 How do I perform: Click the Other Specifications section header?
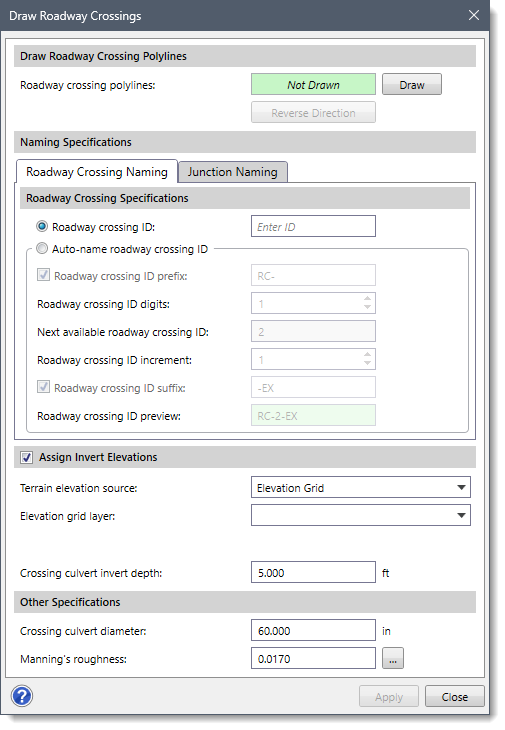245,602
